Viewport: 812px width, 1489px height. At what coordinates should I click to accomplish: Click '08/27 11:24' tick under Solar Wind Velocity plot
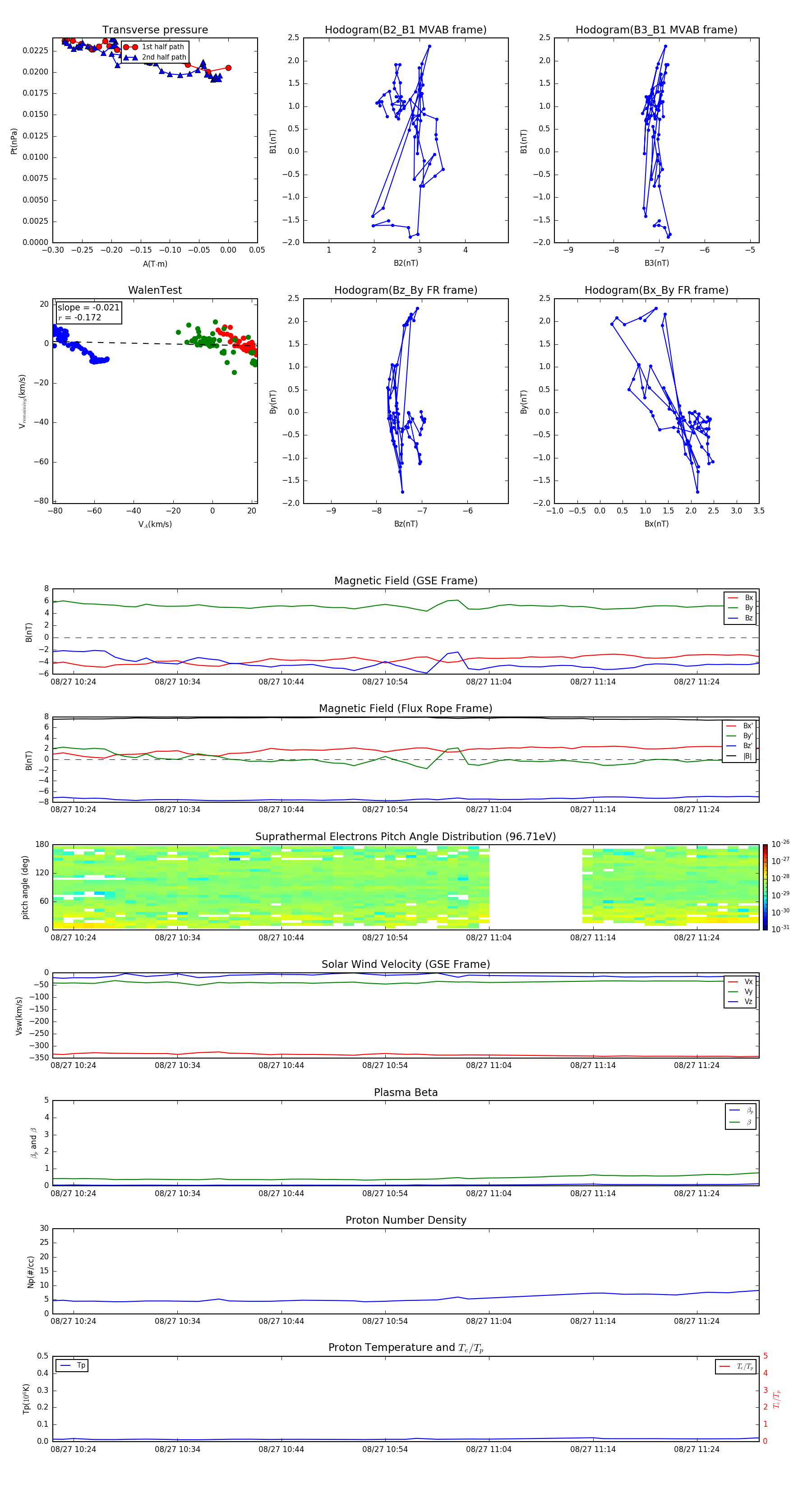coord(697,1065)
